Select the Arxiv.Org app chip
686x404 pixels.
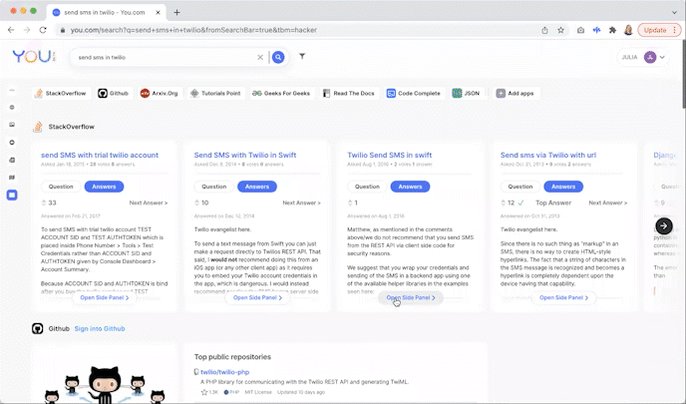coord(159,93)
